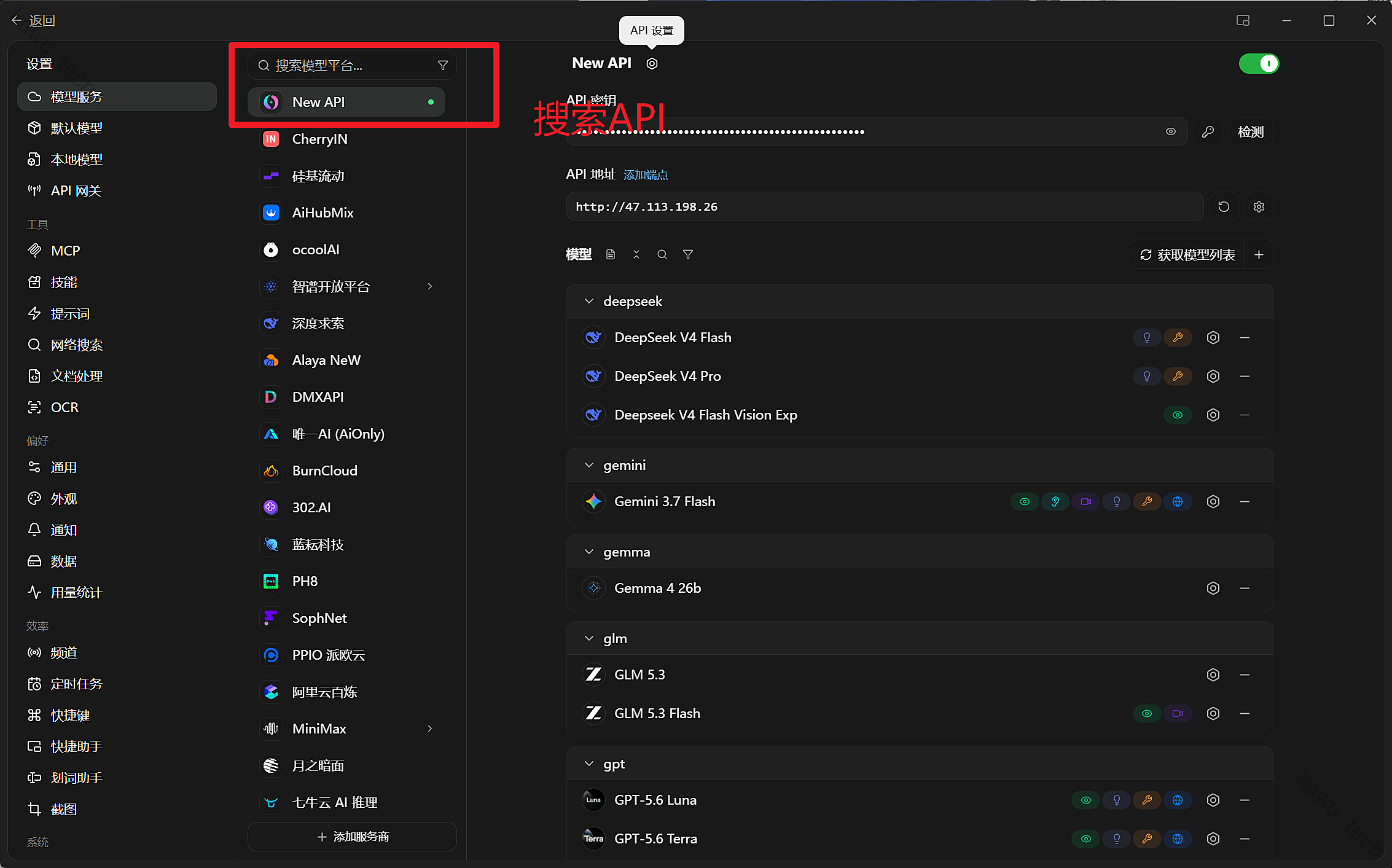The height and width of the screenshot is (868, 1392).
Task: Click the API key password field
Action: click(878, 131)
